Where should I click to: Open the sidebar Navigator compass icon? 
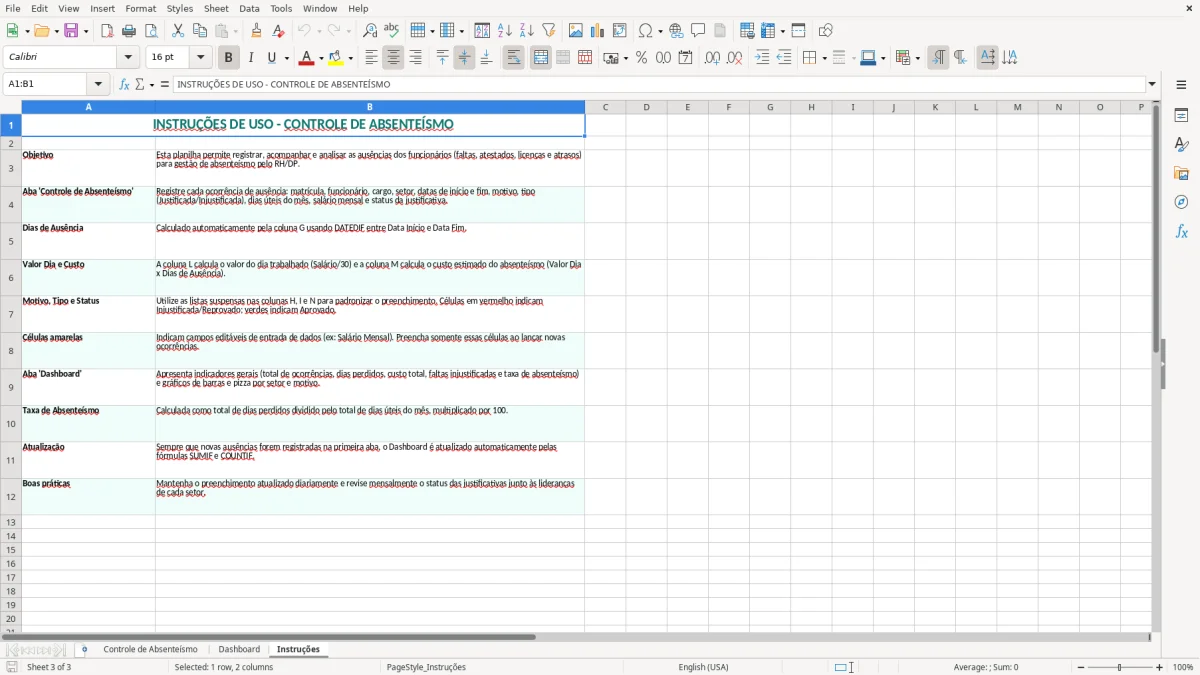coord(1181,202)
